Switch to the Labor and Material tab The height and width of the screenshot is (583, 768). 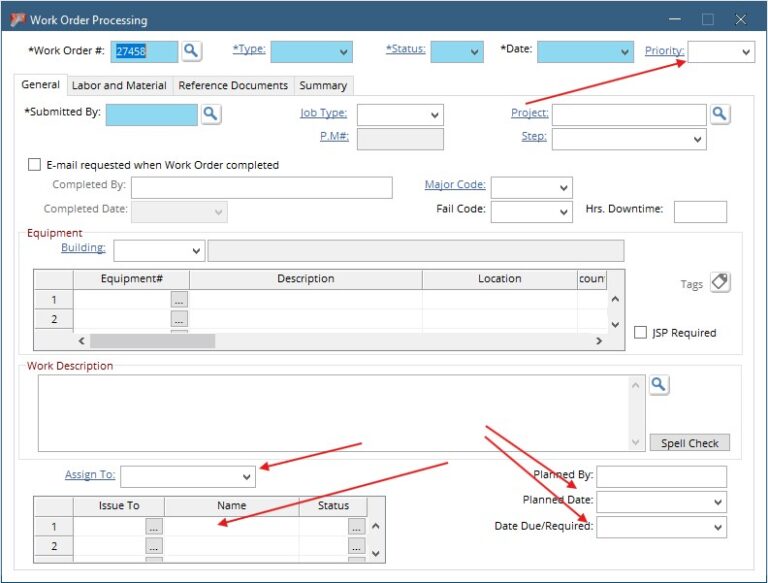(x=119, y=85)
